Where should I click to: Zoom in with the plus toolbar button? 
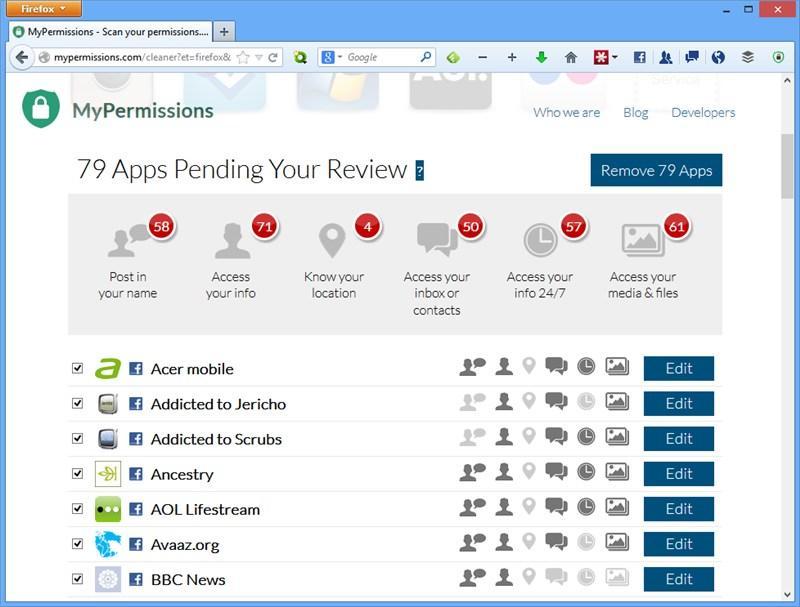pyautogui.click(x=512, y=58)
